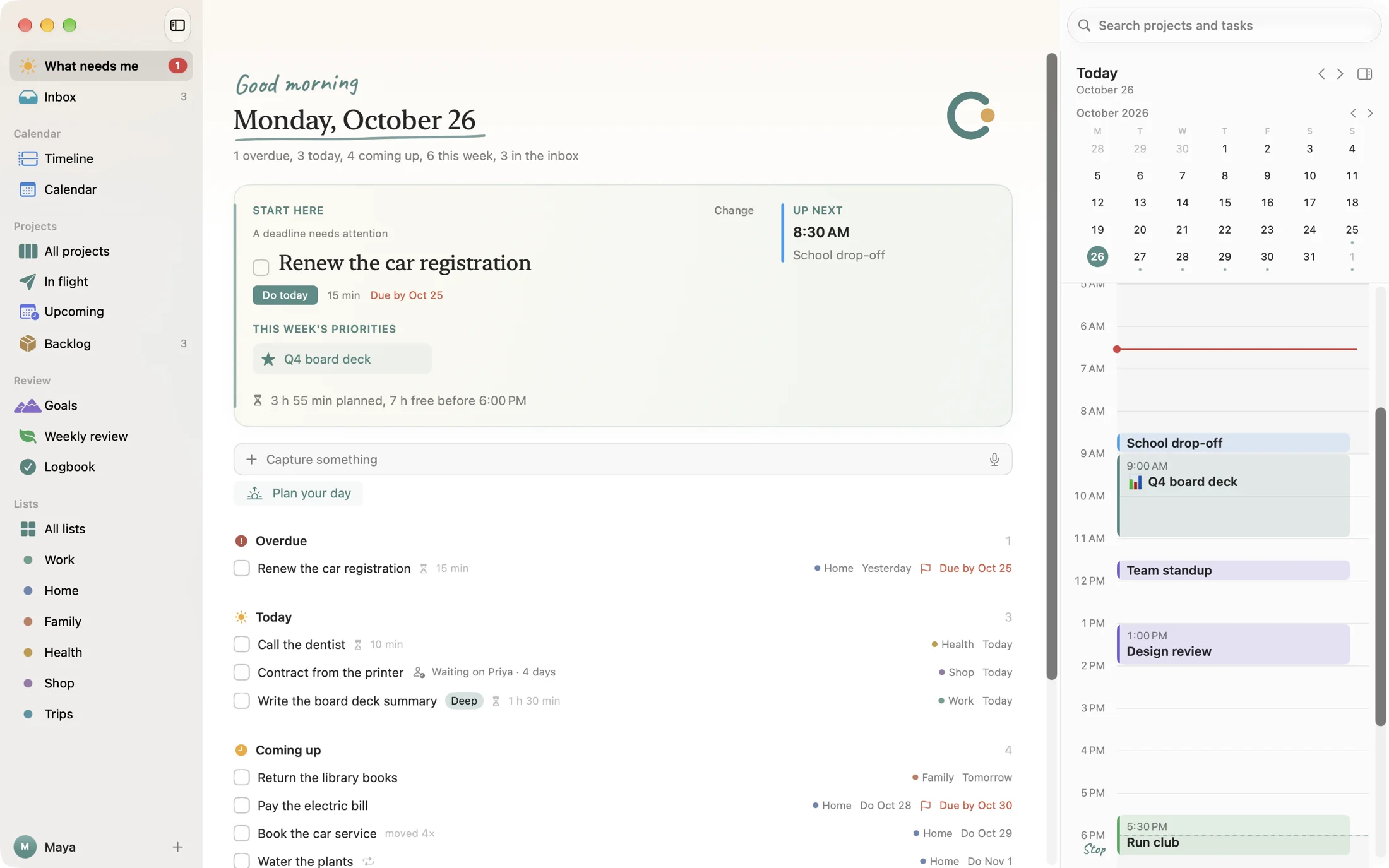Click the progress ring icon near the date
Viewport: 1389px width, 868px height.
tap(971, 116)
